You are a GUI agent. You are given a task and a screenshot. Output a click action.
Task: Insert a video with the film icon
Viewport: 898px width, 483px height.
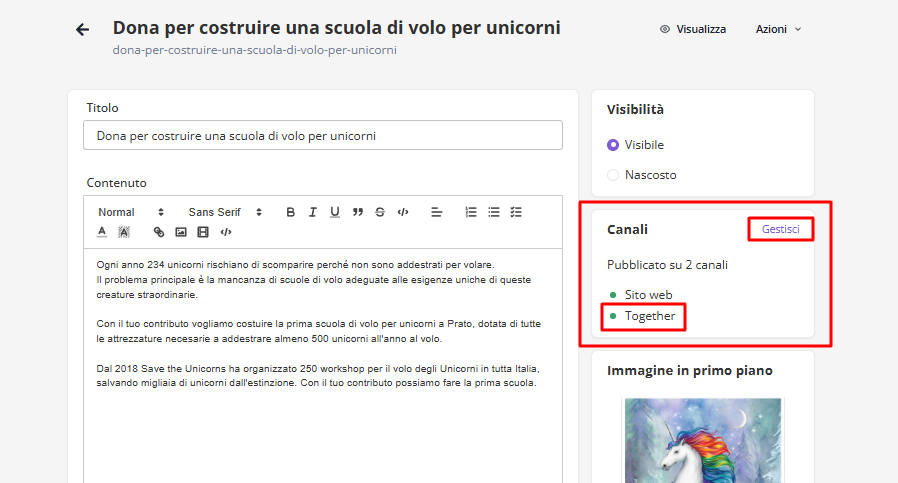203,232
